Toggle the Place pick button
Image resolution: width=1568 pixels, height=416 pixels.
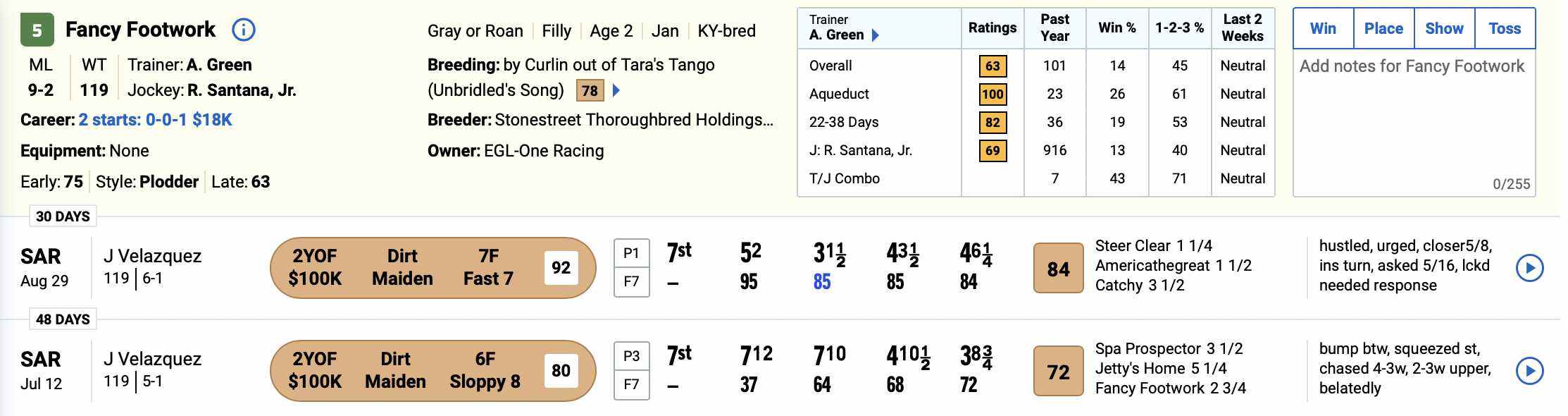point(1383,29)
